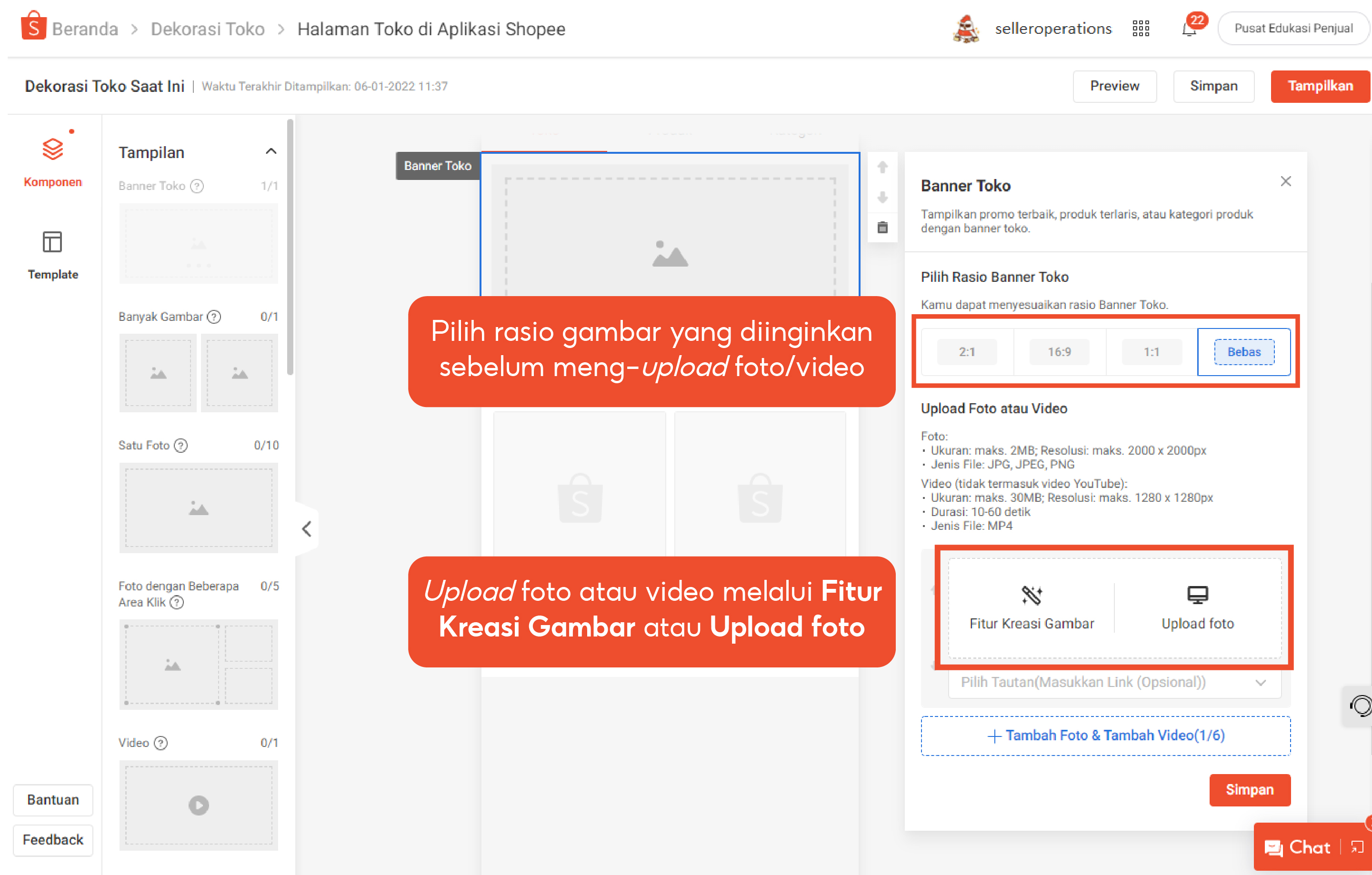Image resolution: width=1372 pixels, height=875 pixels.
Task: Click the Banner Toko label tag
Action: coord(438,166)
